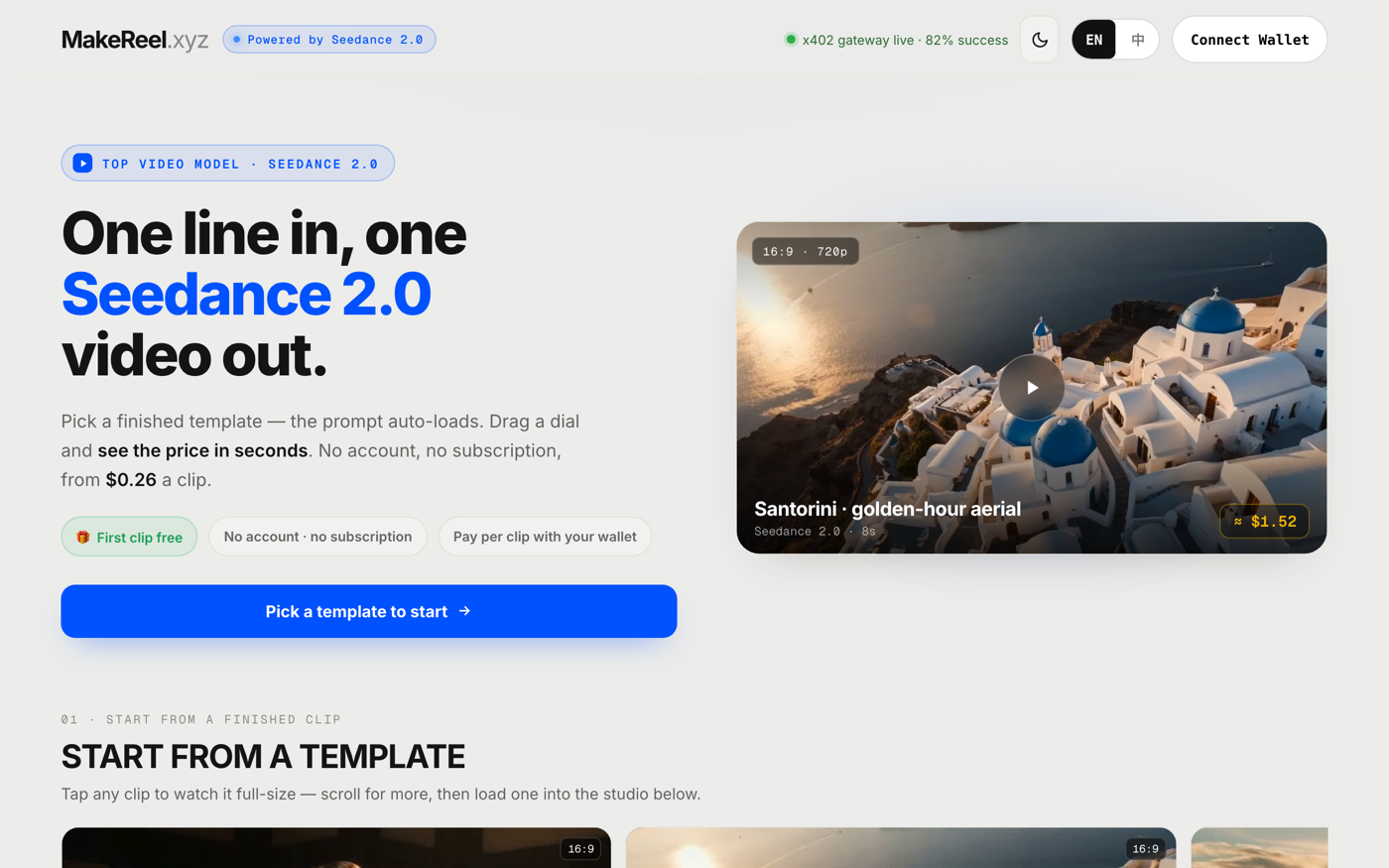The width and height of the screenshot is (1389, 868).
Task: Select the Santorini · golden-hour aerial title
Action: tap(887, 509)
